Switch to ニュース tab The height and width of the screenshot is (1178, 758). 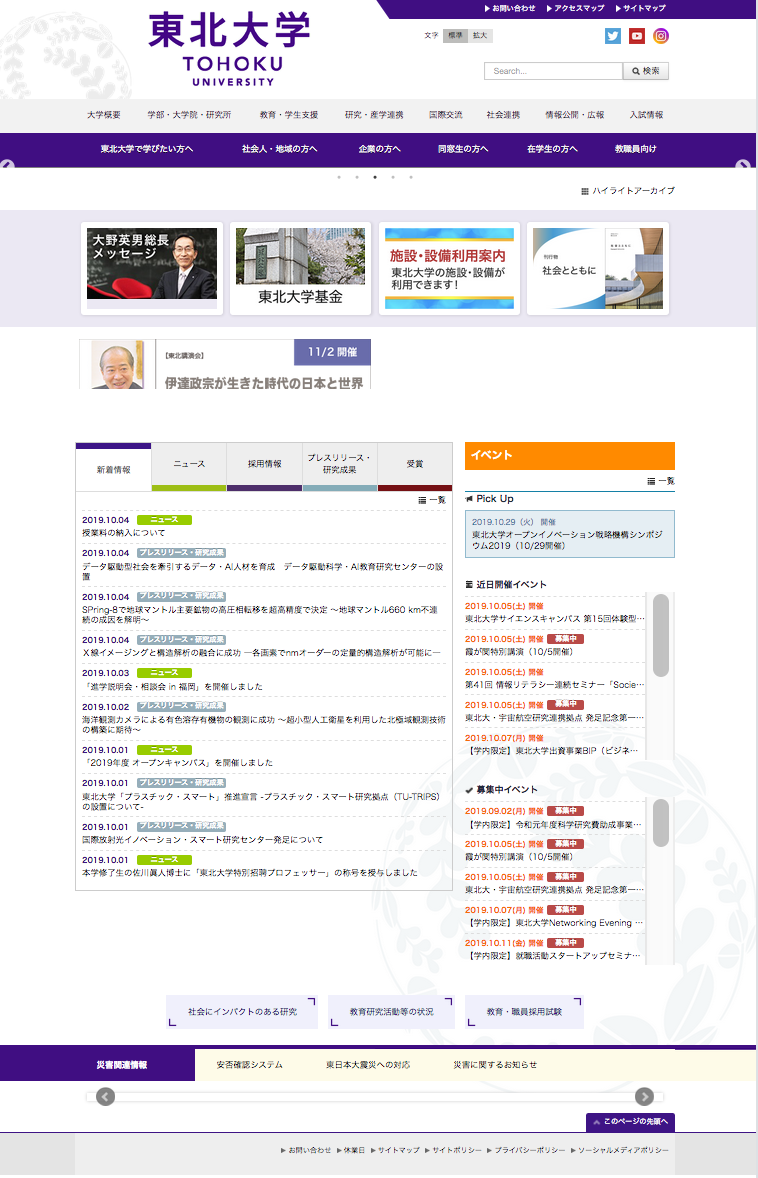tap(189, 466)
